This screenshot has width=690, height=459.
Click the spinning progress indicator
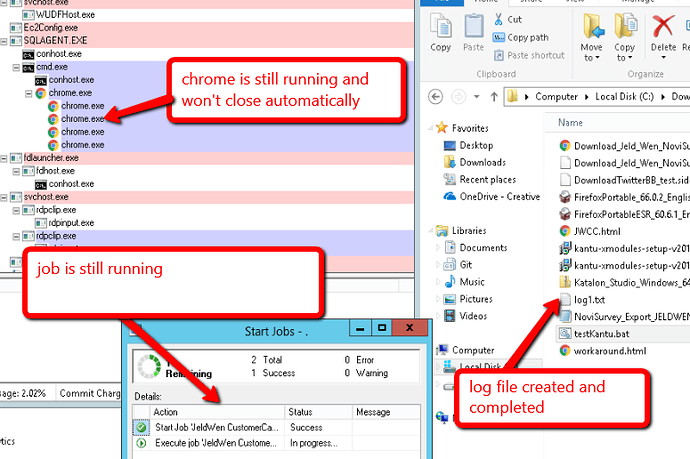coord(149,367)
